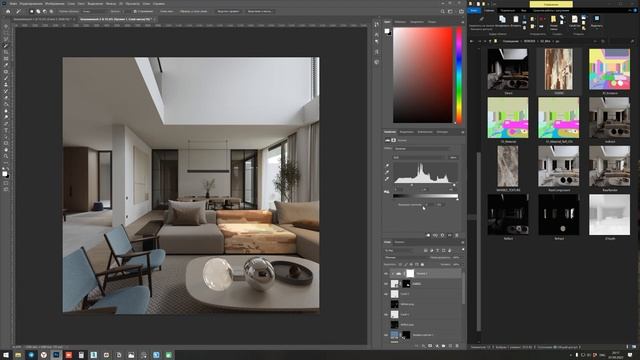Open the Filter menu in Photoshop

tap(111, 4)
